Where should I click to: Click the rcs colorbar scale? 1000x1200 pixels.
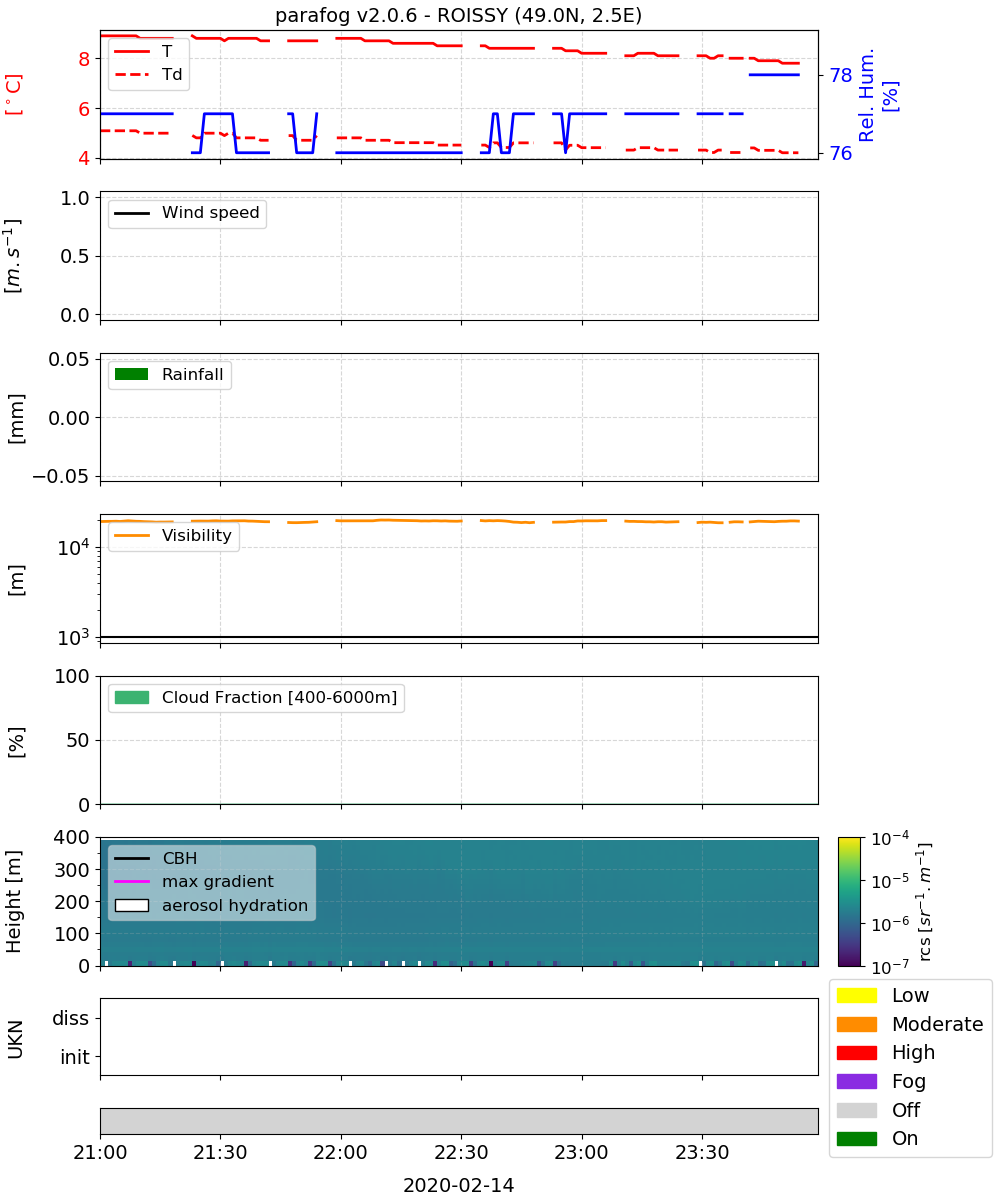[849, 901]
